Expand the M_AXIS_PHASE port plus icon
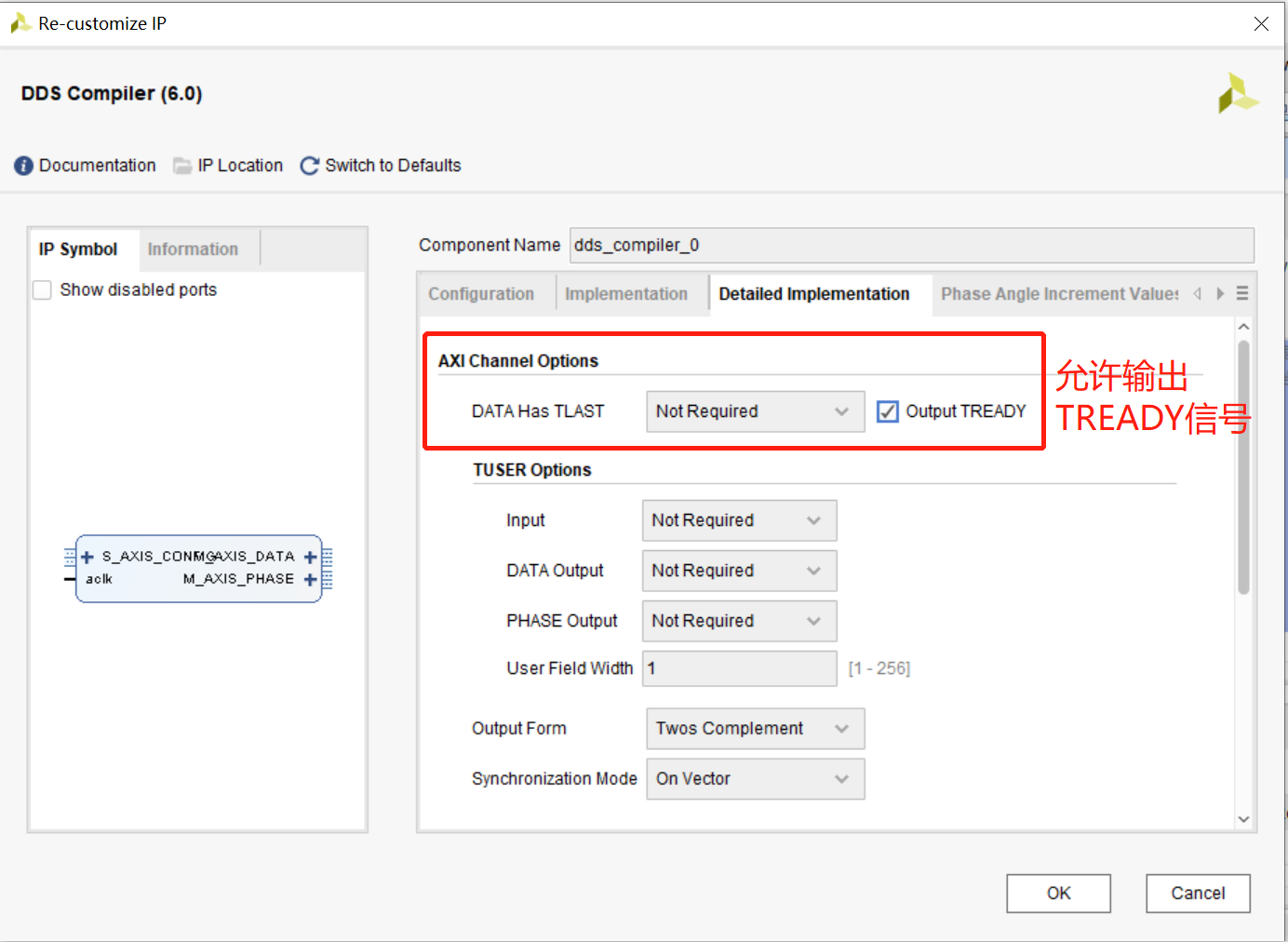Image resolution: width=1288 pixels, height=942 pixels. click(x=310, y=579)
